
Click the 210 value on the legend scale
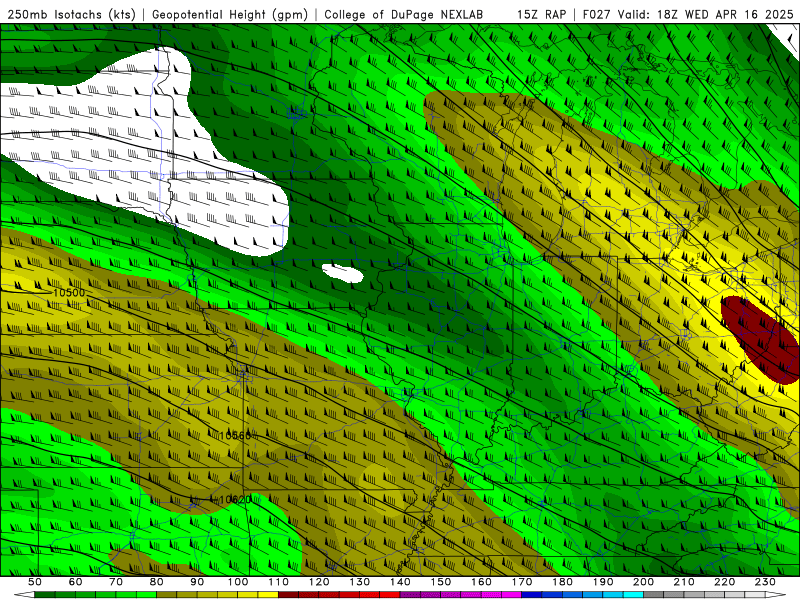coord(684,582)
